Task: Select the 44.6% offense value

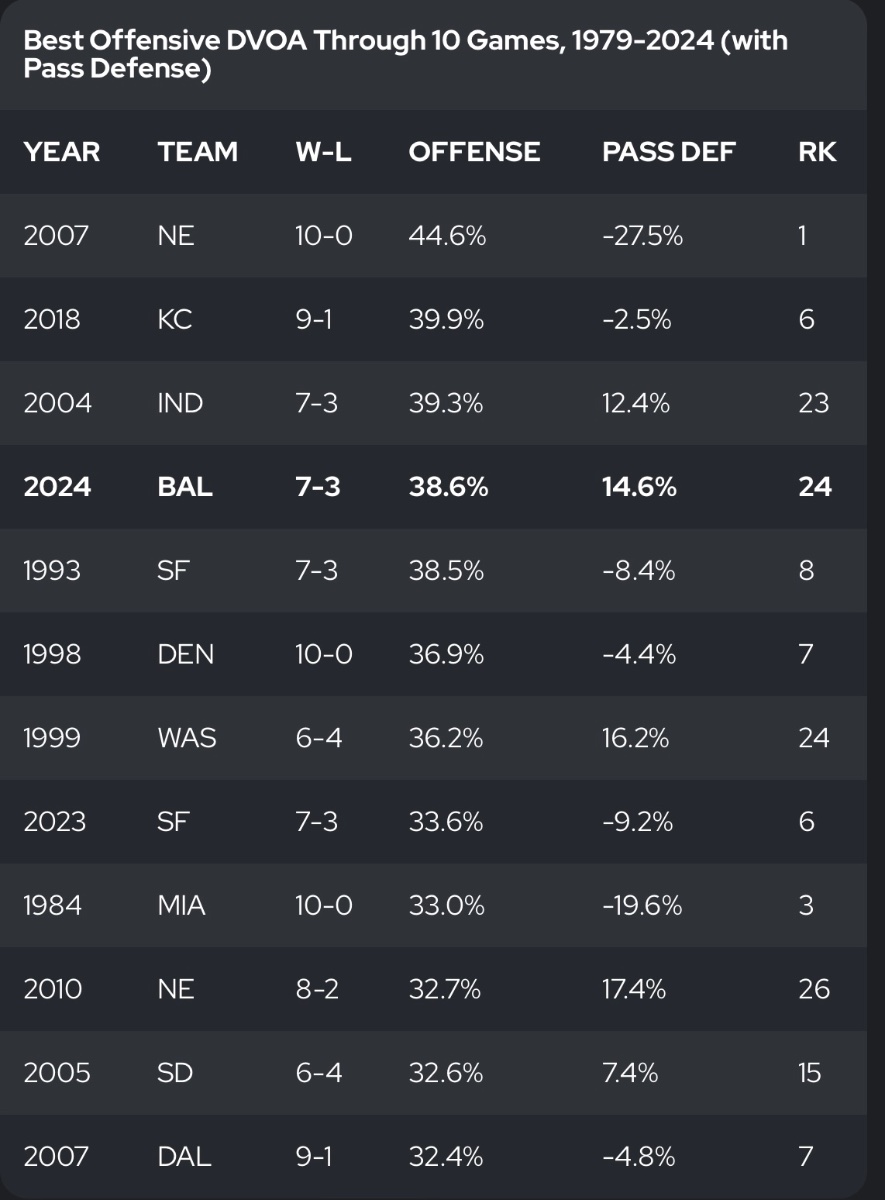Action: point(447,236)
